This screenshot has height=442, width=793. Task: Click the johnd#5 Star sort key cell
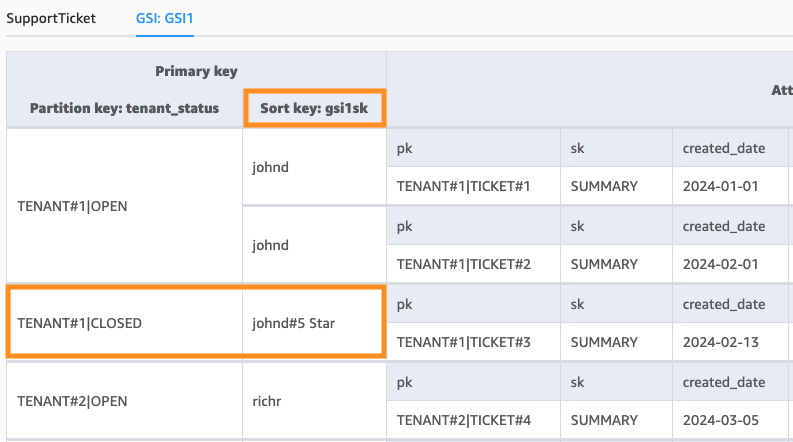(297, 323)
